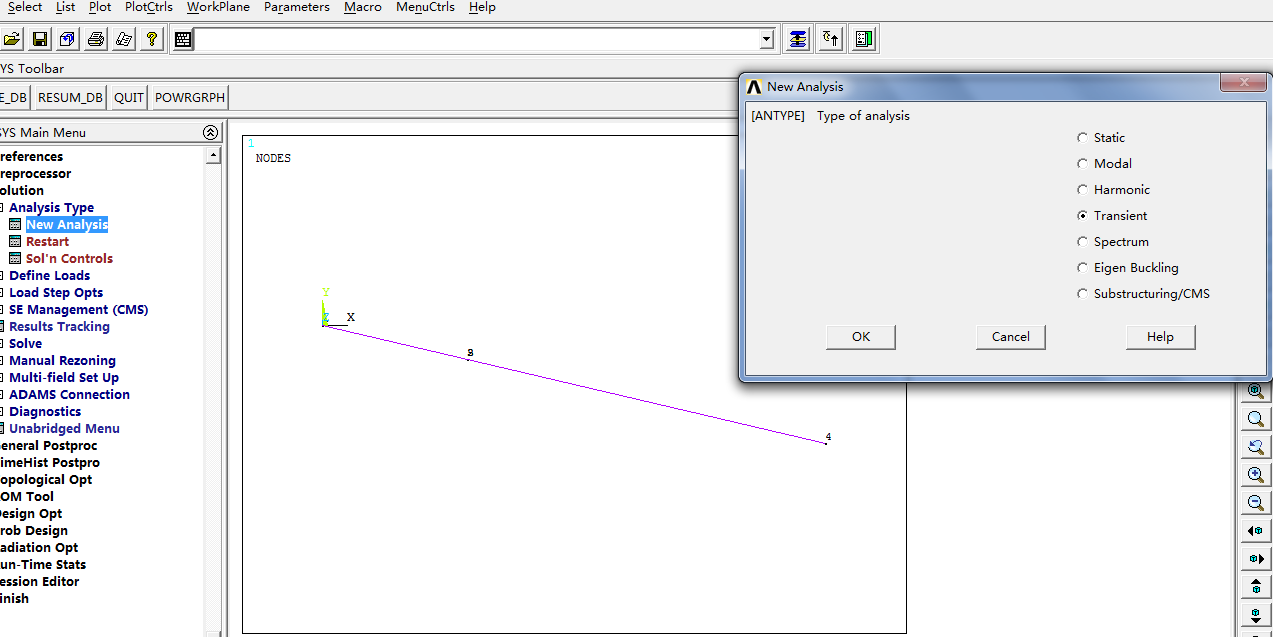1273x637 pixels.
Task: Pan model up with up-arrow cube icon
Action: pos(1255,587)
